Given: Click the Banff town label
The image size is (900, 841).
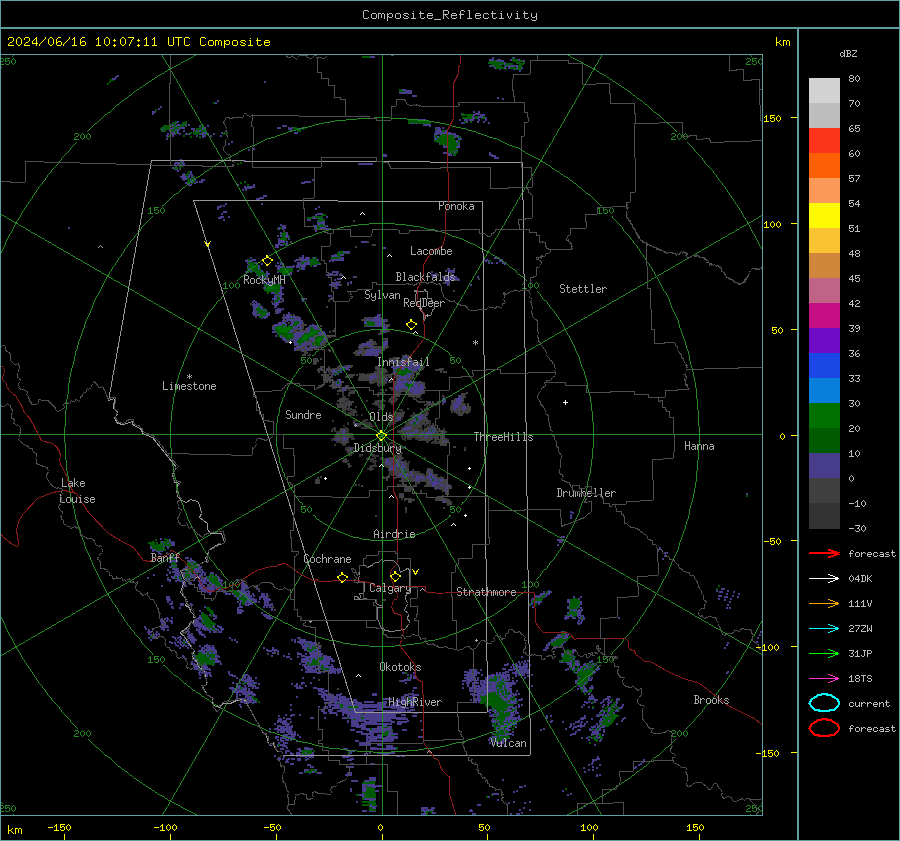Looking at the screenshot, I should [165, 558].
